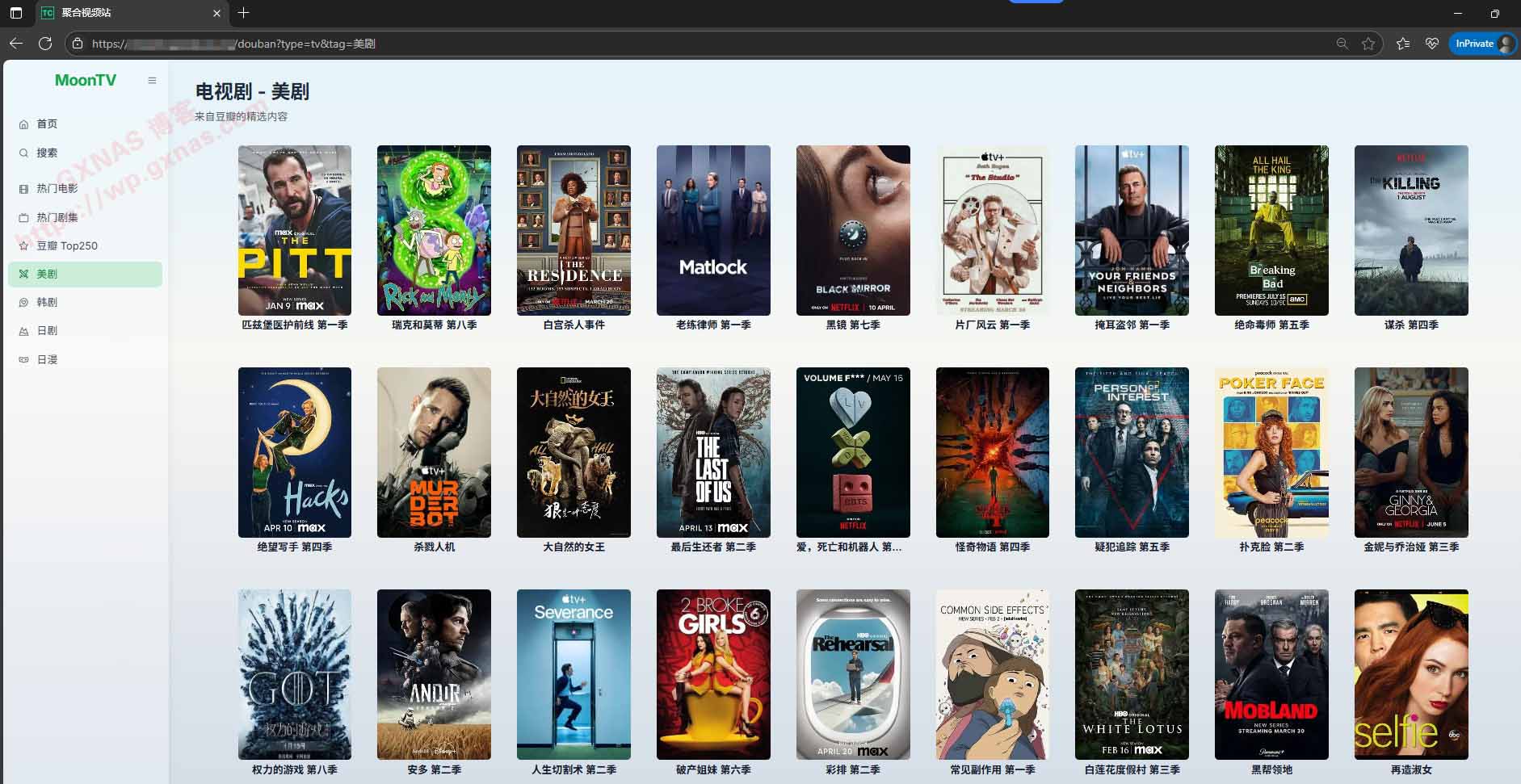Viewport: 1521px width, 784px height.
Task: Click title text 匹兹堡医护前线 第一季
Action: click(295, 325)
